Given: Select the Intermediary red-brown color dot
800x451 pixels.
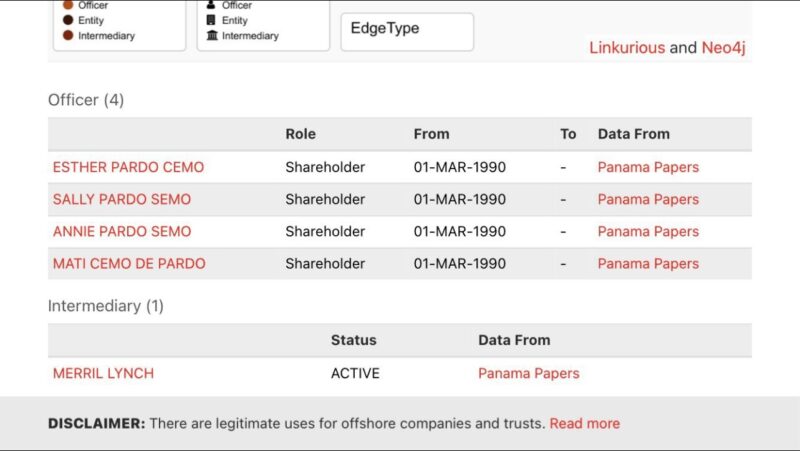Looking at the screenshot, I should click(68, 35).
